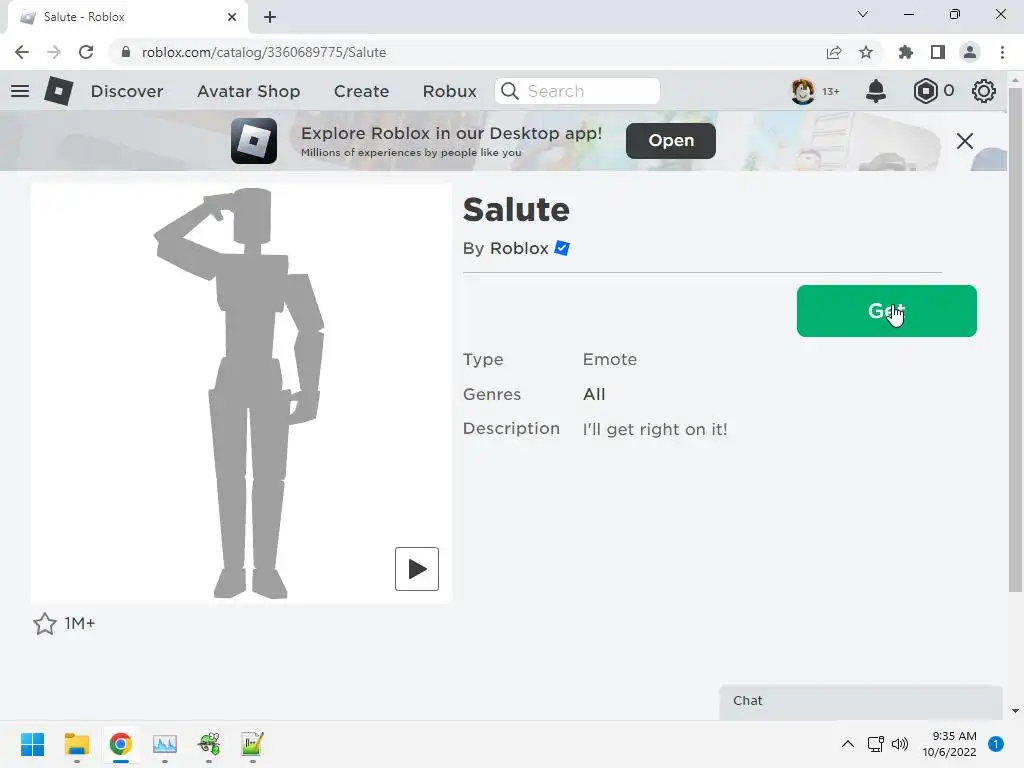View site info via the lock icon

click(x=126, y=52)
